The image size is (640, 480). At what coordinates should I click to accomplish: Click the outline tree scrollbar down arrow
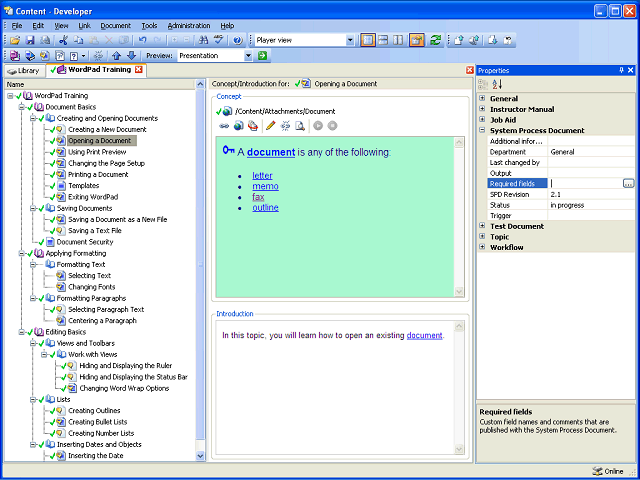[200, 456]
